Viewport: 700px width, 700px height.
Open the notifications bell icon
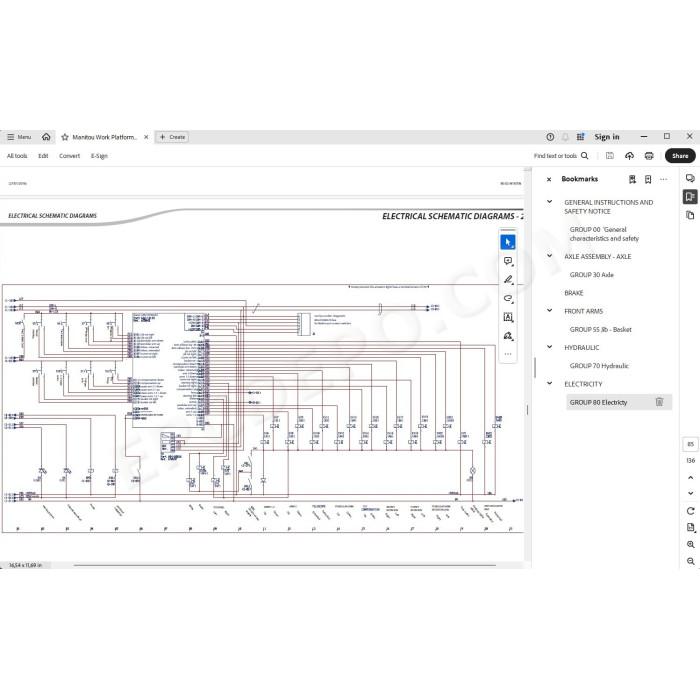[x=565, y=137]
